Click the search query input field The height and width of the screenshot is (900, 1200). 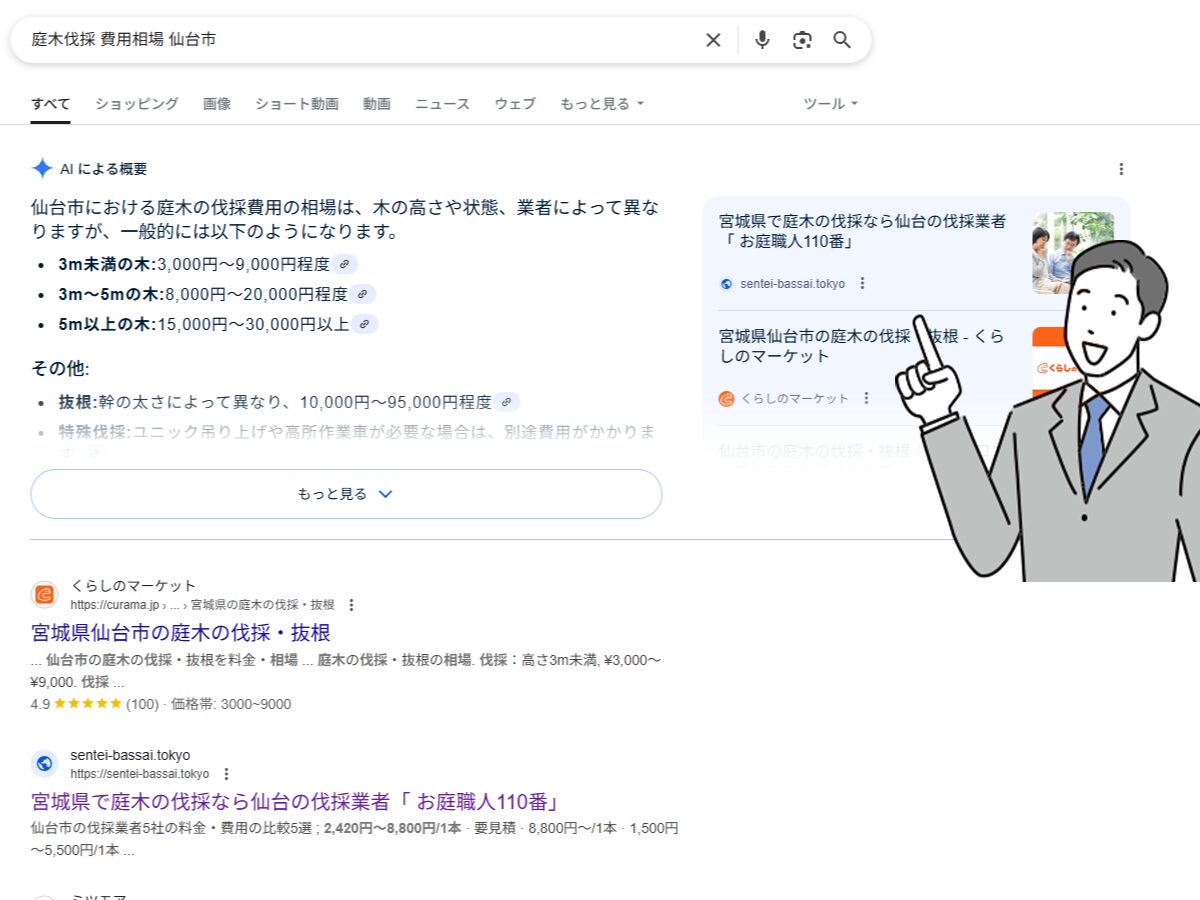coord(360,40)
